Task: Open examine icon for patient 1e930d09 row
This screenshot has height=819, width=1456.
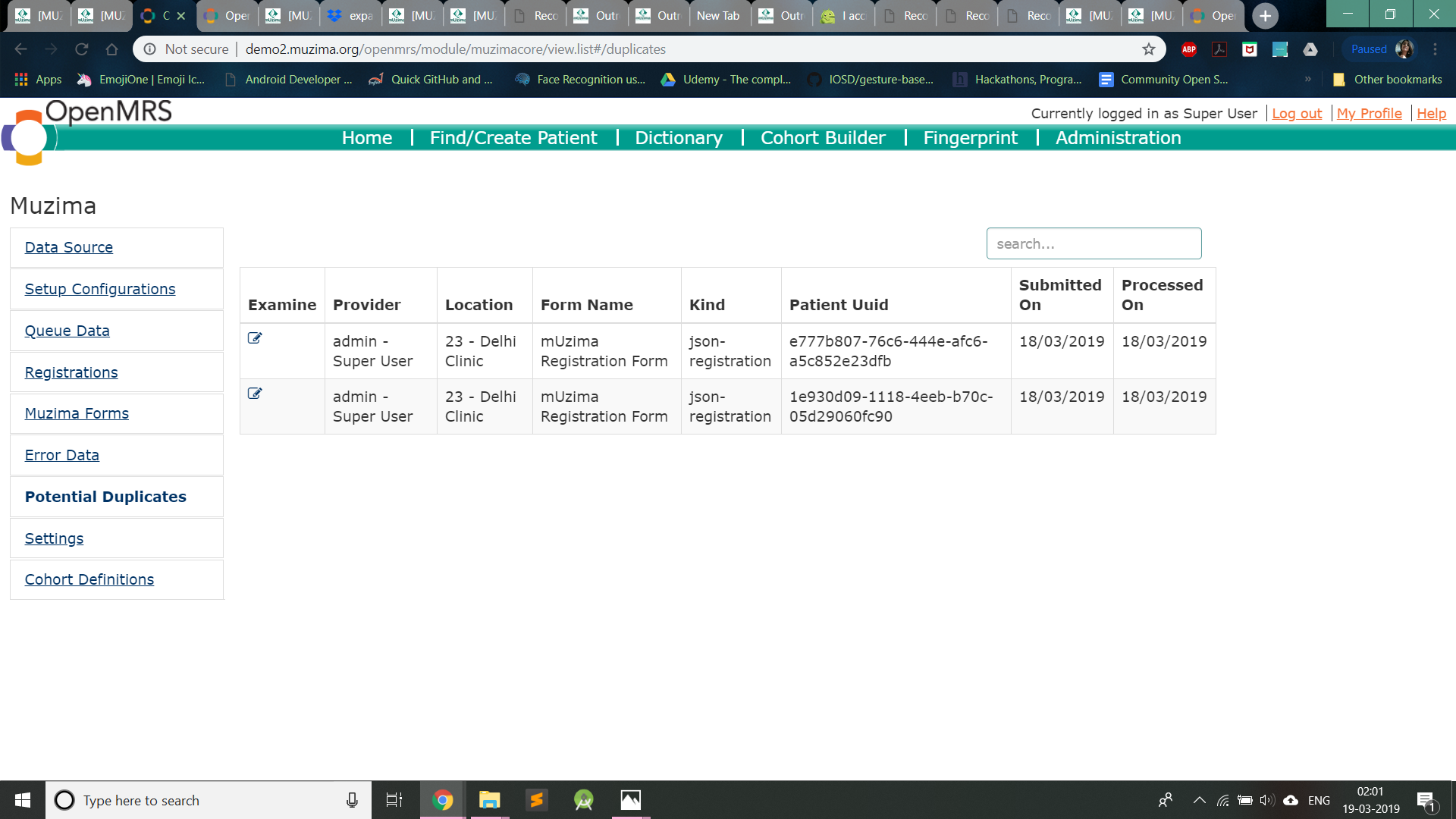Action: pos(255,394)
